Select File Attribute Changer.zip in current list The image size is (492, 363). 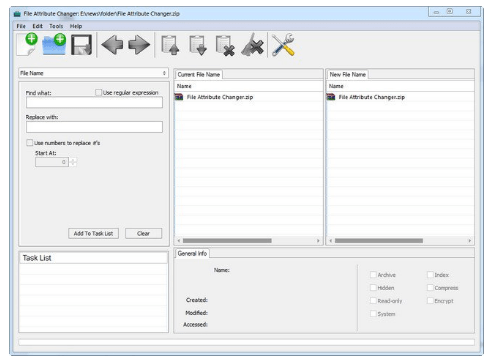(x=220, y=97)
